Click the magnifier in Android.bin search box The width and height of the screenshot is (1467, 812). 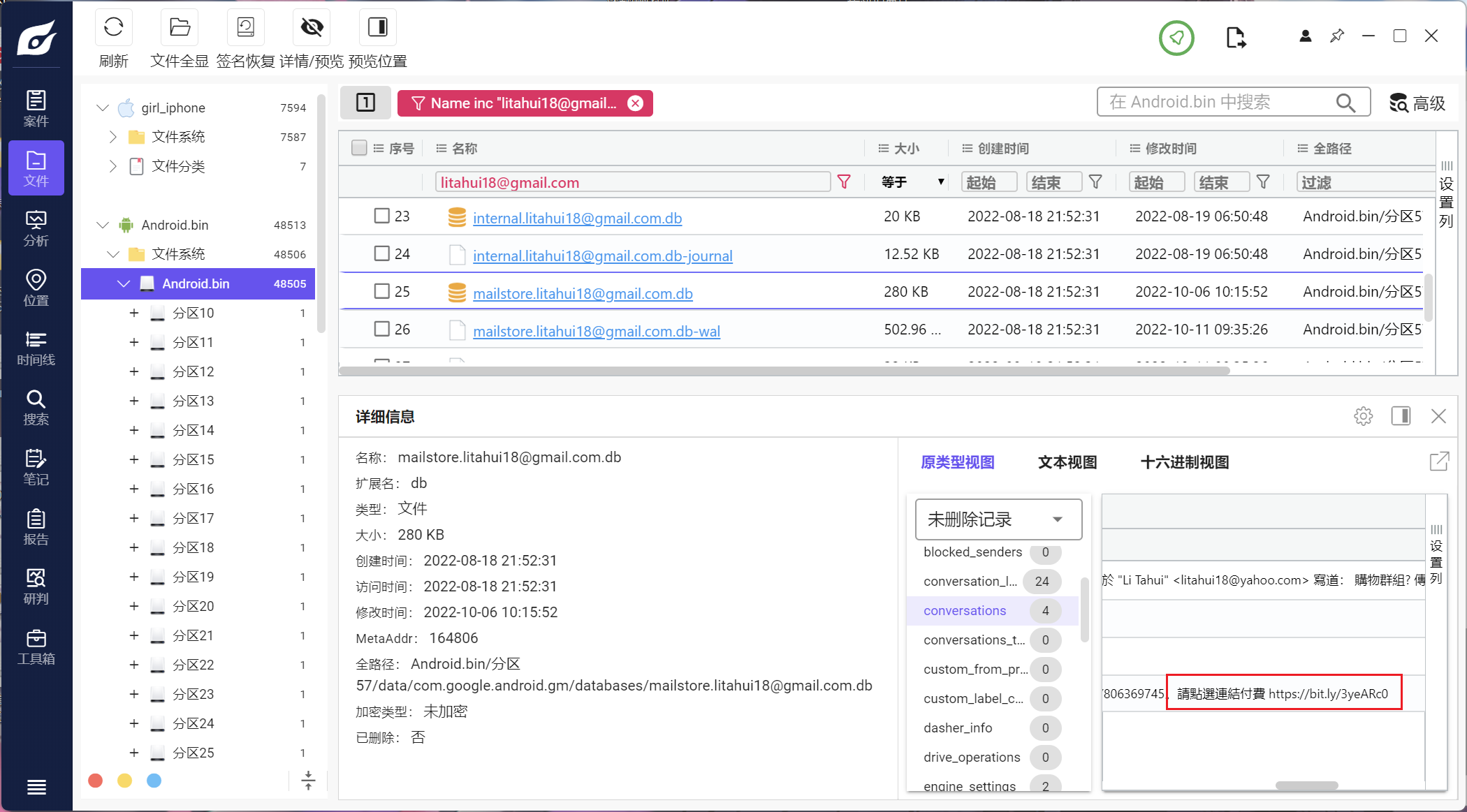[1345, 103]
